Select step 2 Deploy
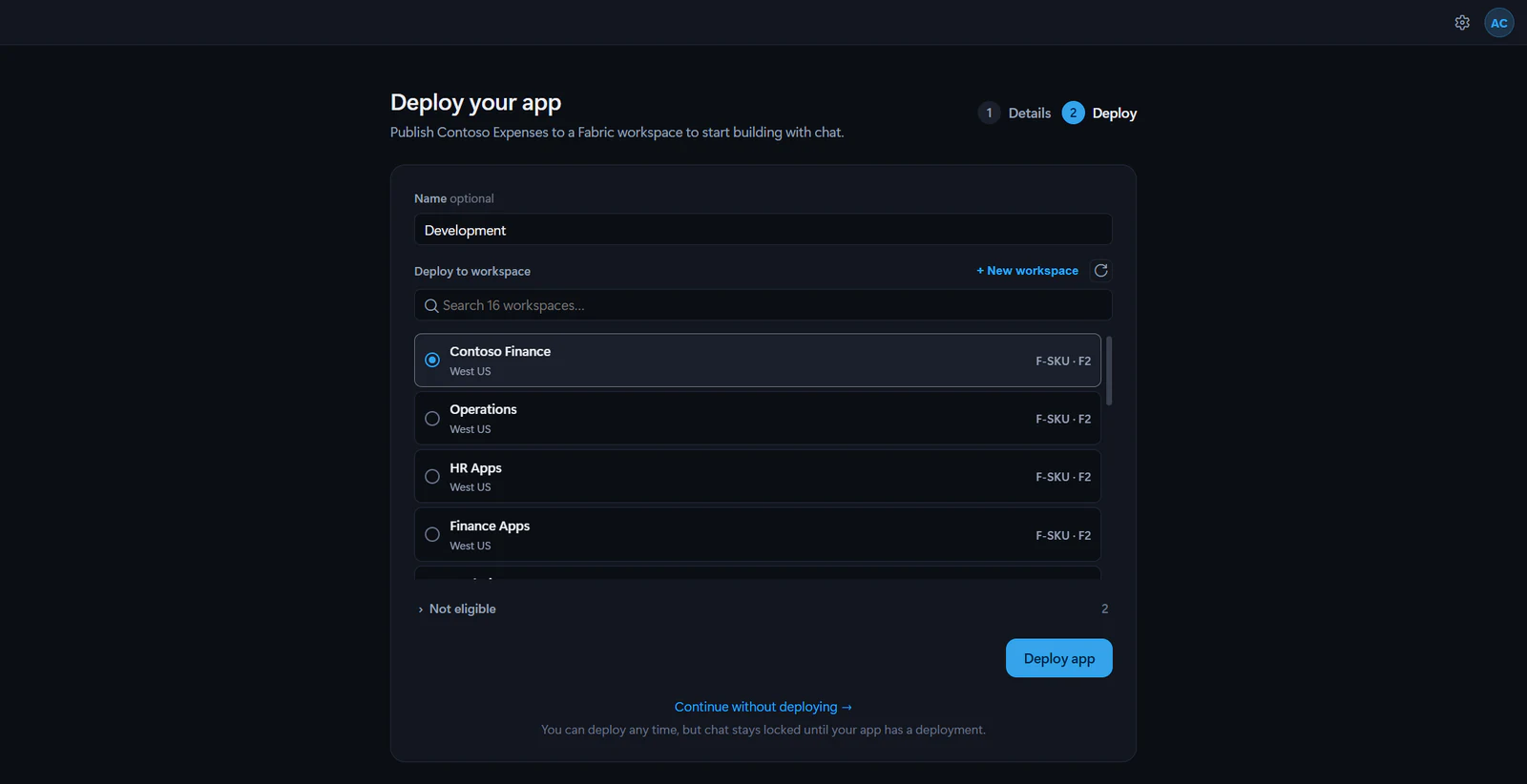 pyautogui.click(x=1099, y=113)
